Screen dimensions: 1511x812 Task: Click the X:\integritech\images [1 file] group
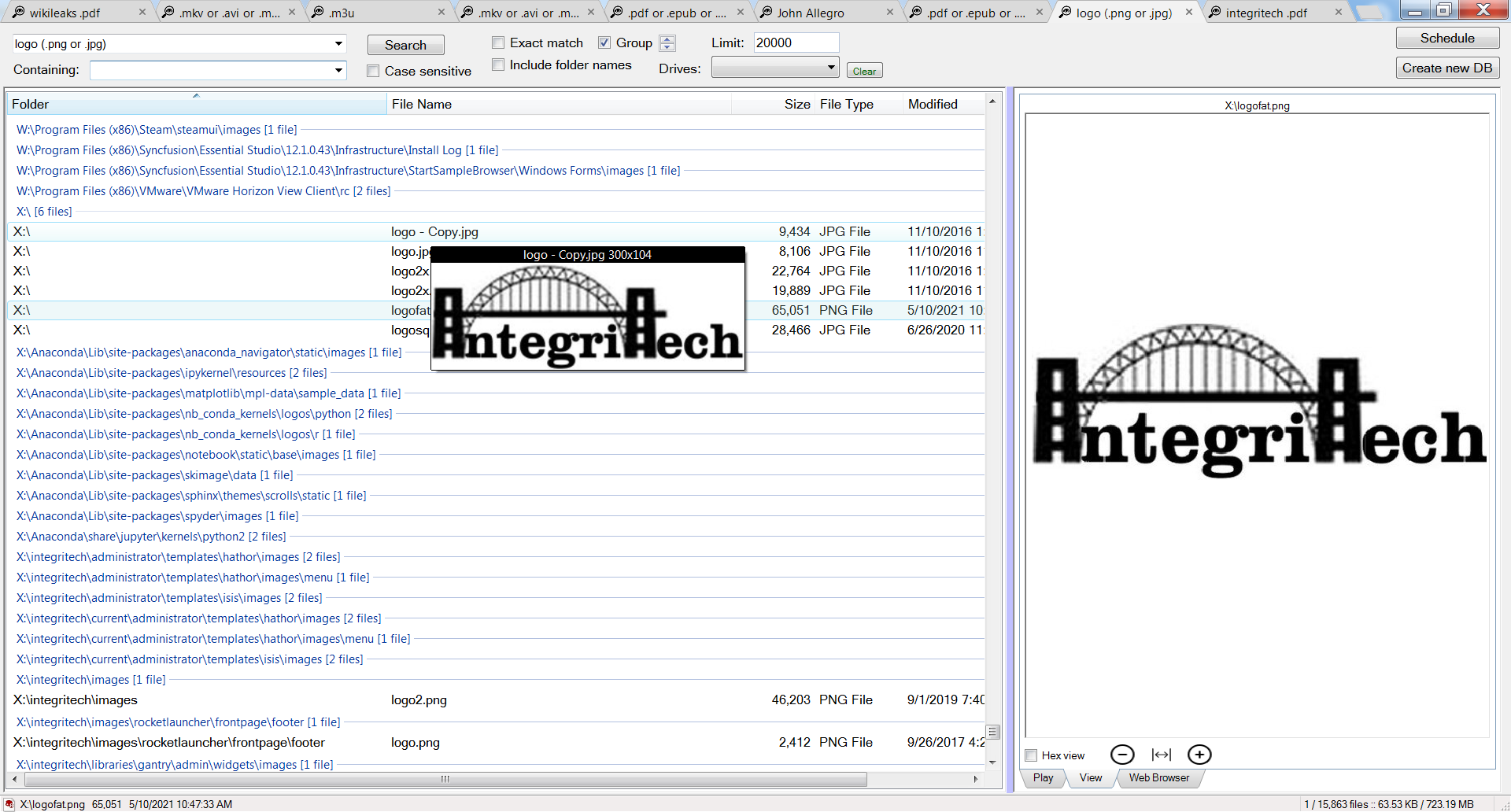(91, 680)
